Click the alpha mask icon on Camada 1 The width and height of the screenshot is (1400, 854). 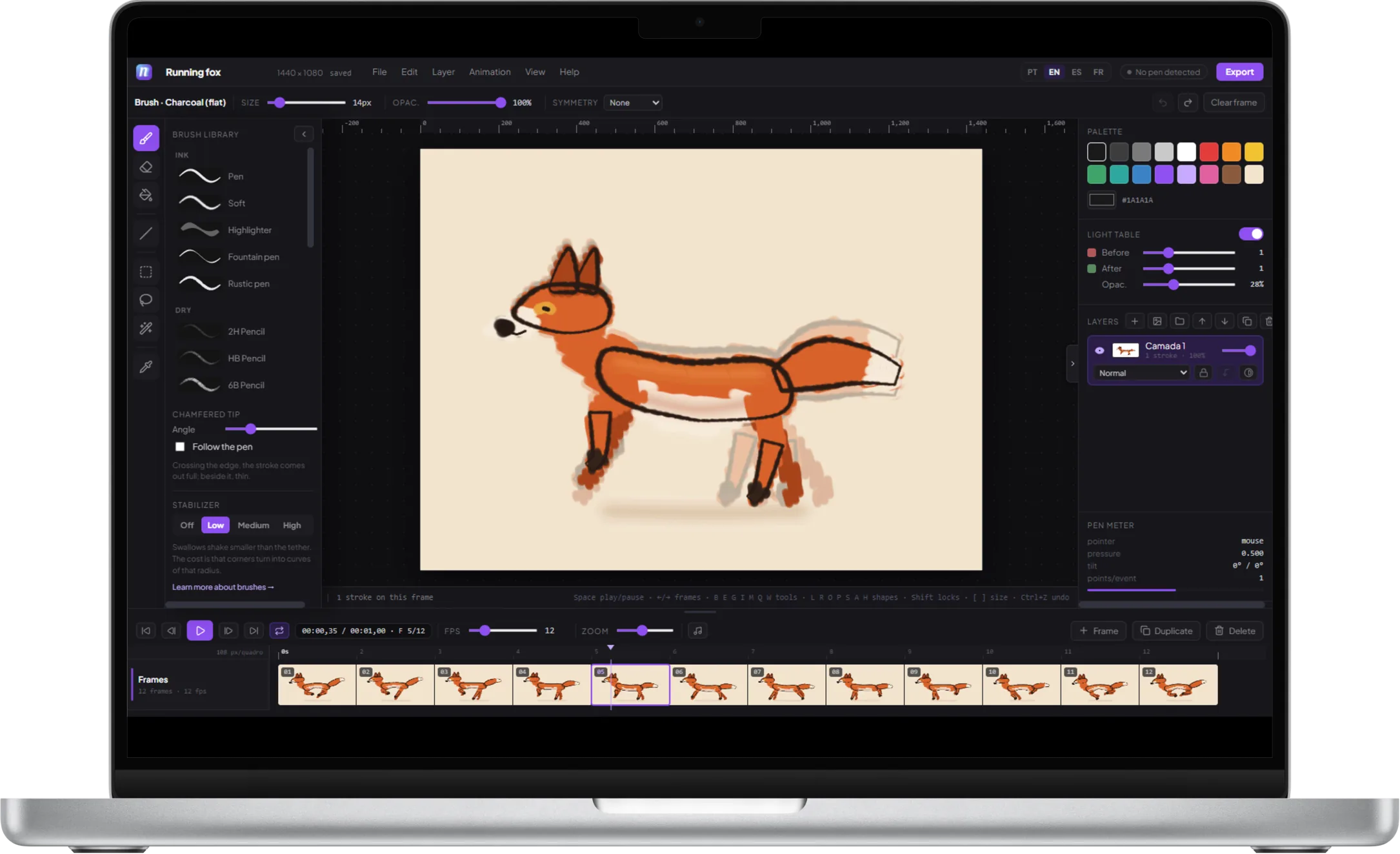pyautogui.click(x=1249, y=373)
